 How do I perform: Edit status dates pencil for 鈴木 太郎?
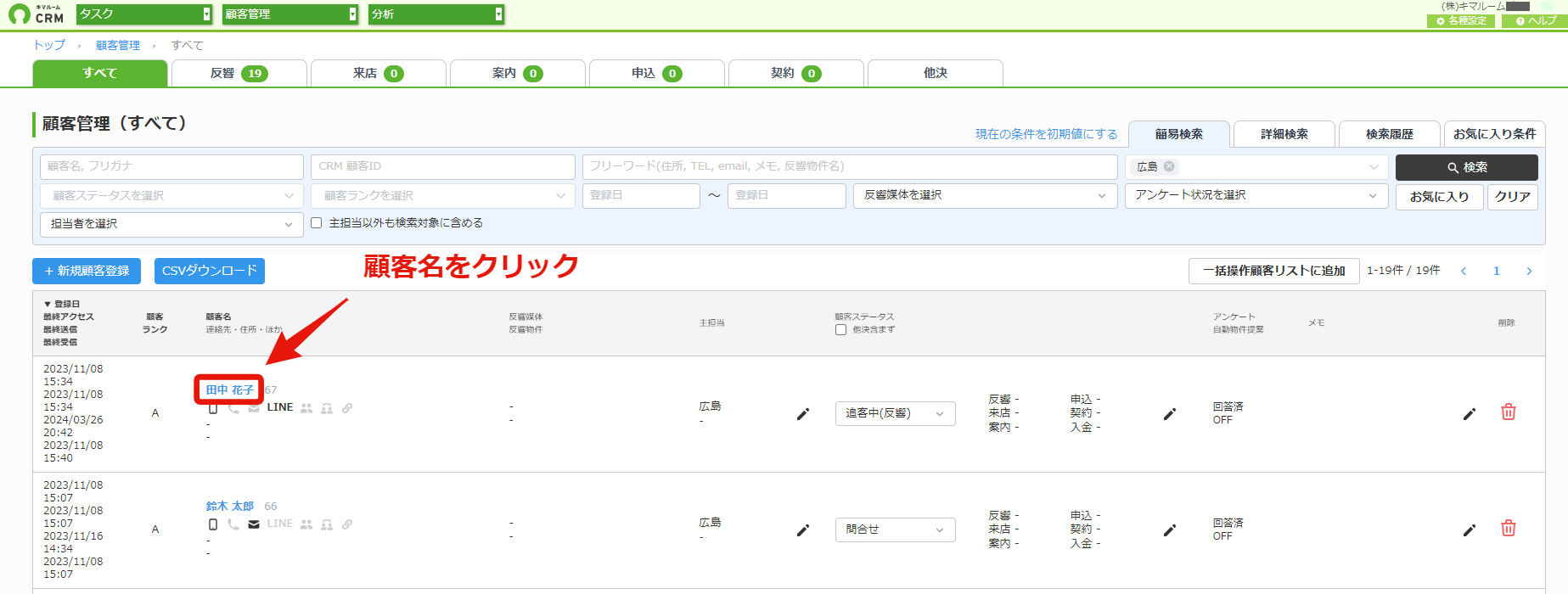pos(1170,530)
